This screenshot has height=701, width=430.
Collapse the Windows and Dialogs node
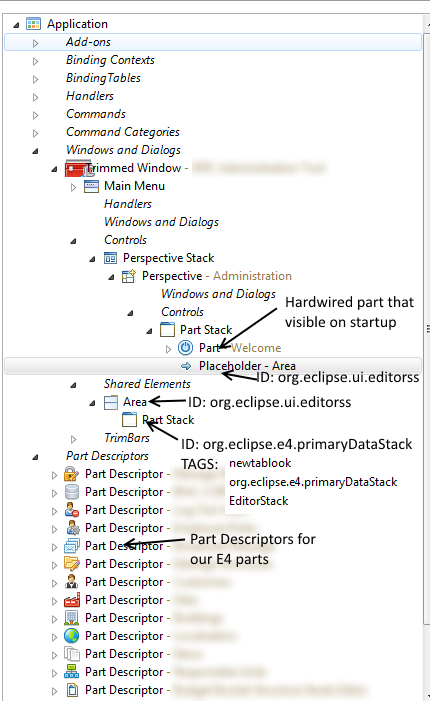35,151
